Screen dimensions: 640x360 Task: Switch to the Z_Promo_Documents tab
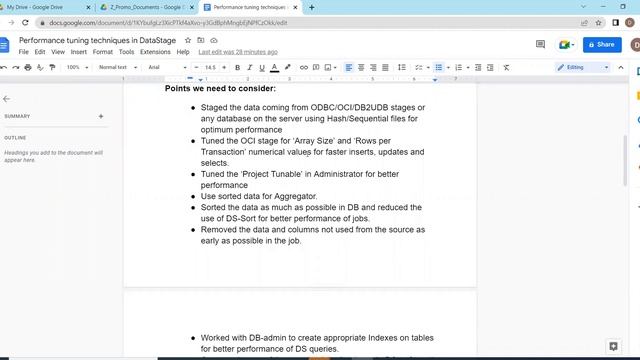tap(147, 7)
